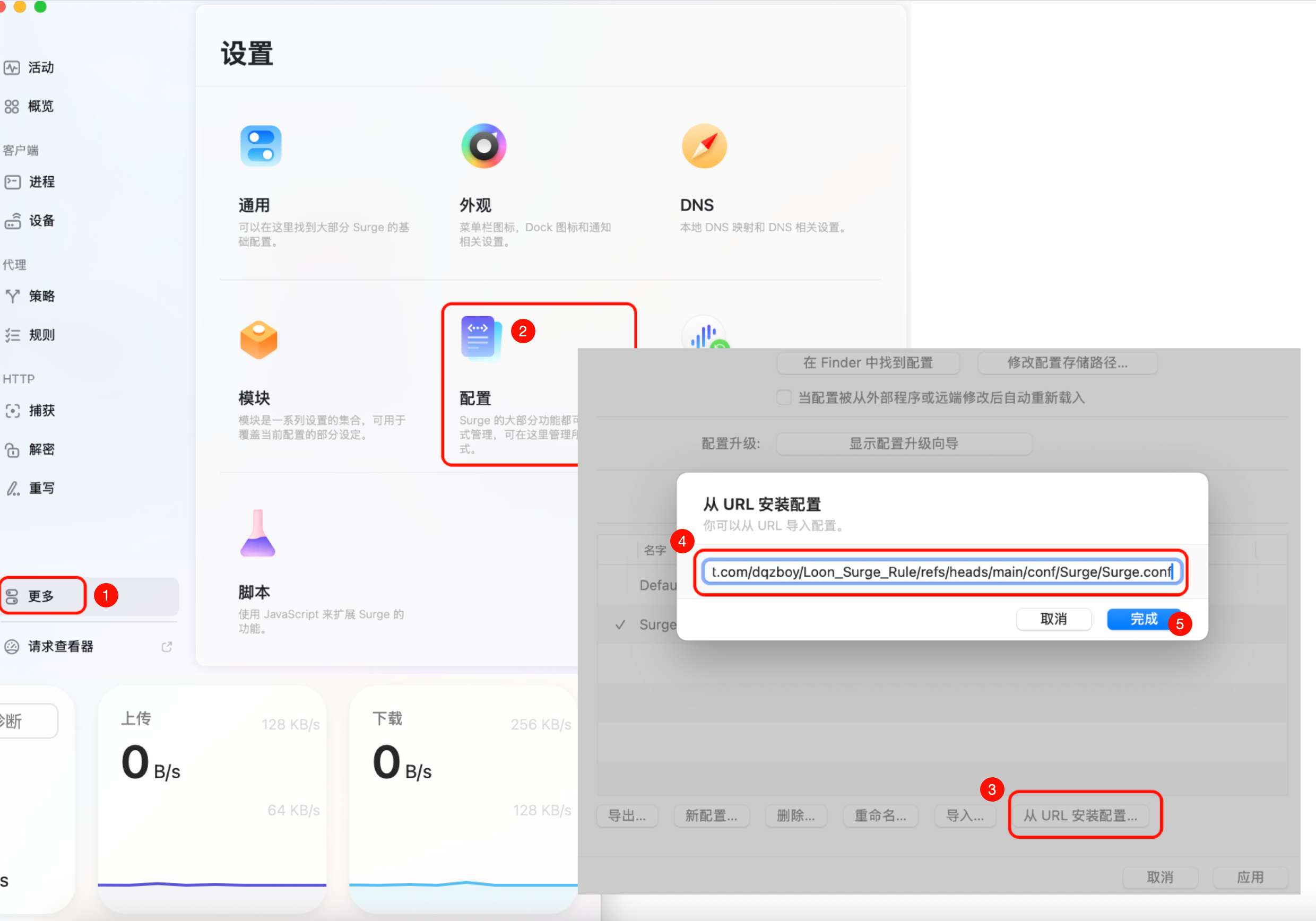The image size is (1316, 921).
Task: Select 概览 in the sidebar
Action: tap(40, 106)
